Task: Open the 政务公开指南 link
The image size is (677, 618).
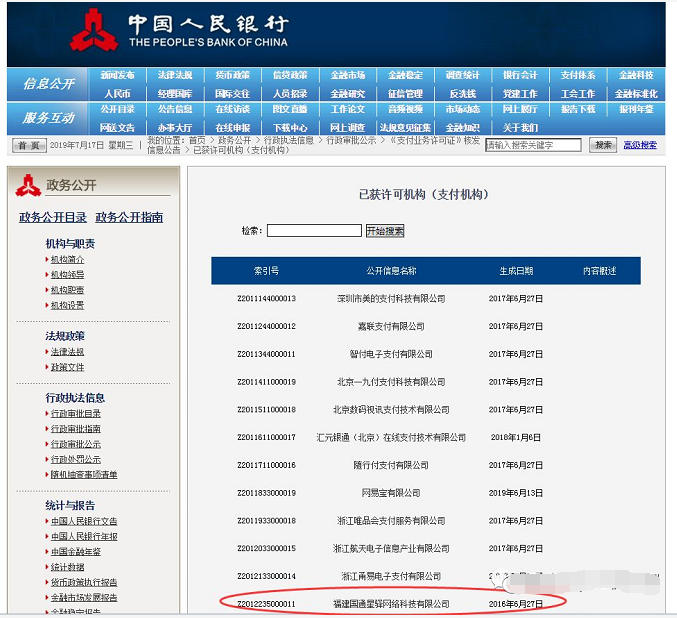Action: click(129, 217)
